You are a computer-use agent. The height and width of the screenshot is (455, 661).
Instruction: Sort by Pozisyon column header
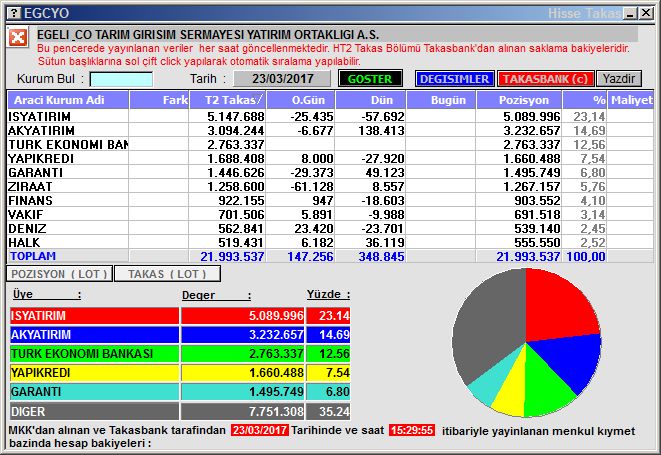[x=519, y=100]
